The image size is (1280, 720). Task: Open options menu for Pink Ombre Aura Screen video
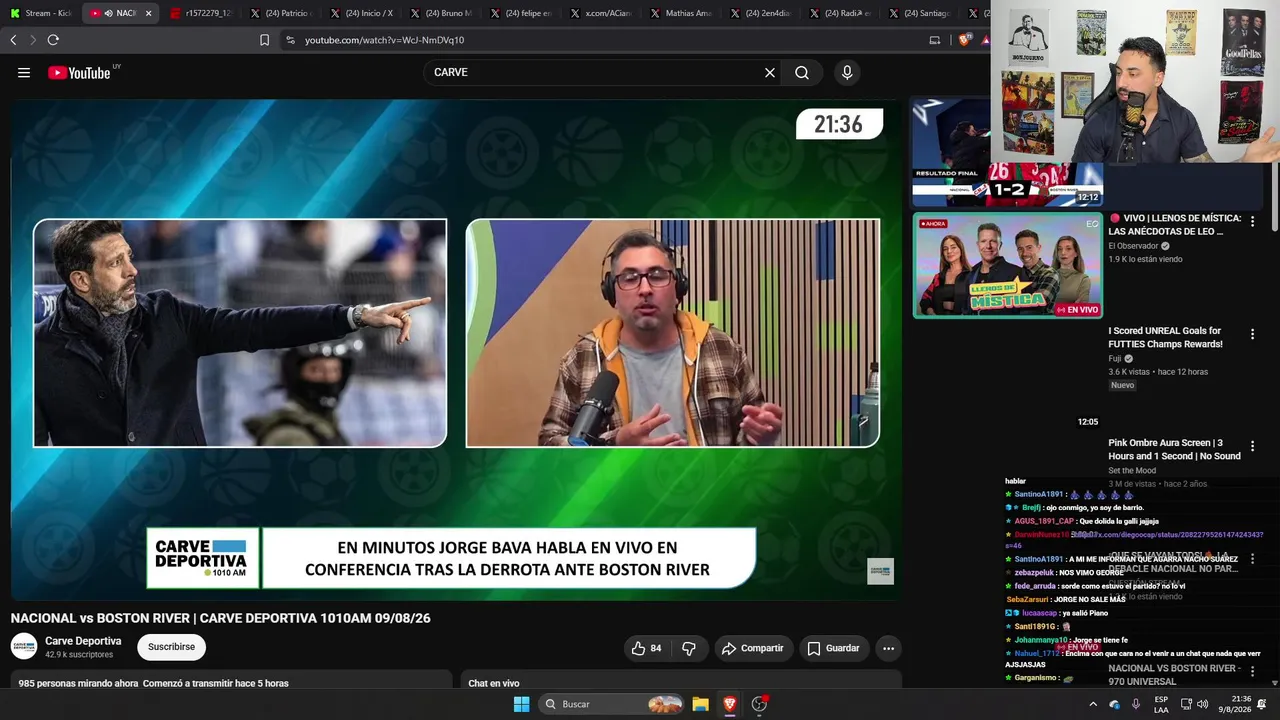coord(1252,446)
